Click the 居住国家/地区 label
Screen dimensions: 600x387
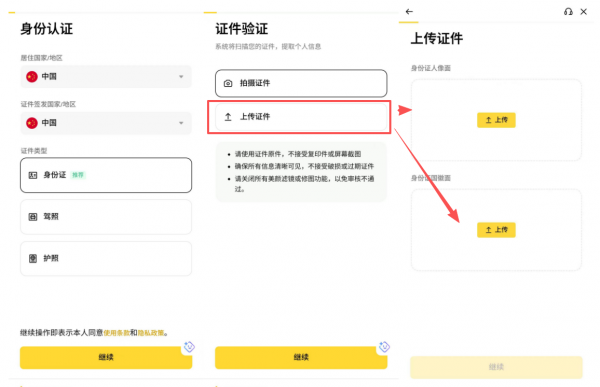41,58
